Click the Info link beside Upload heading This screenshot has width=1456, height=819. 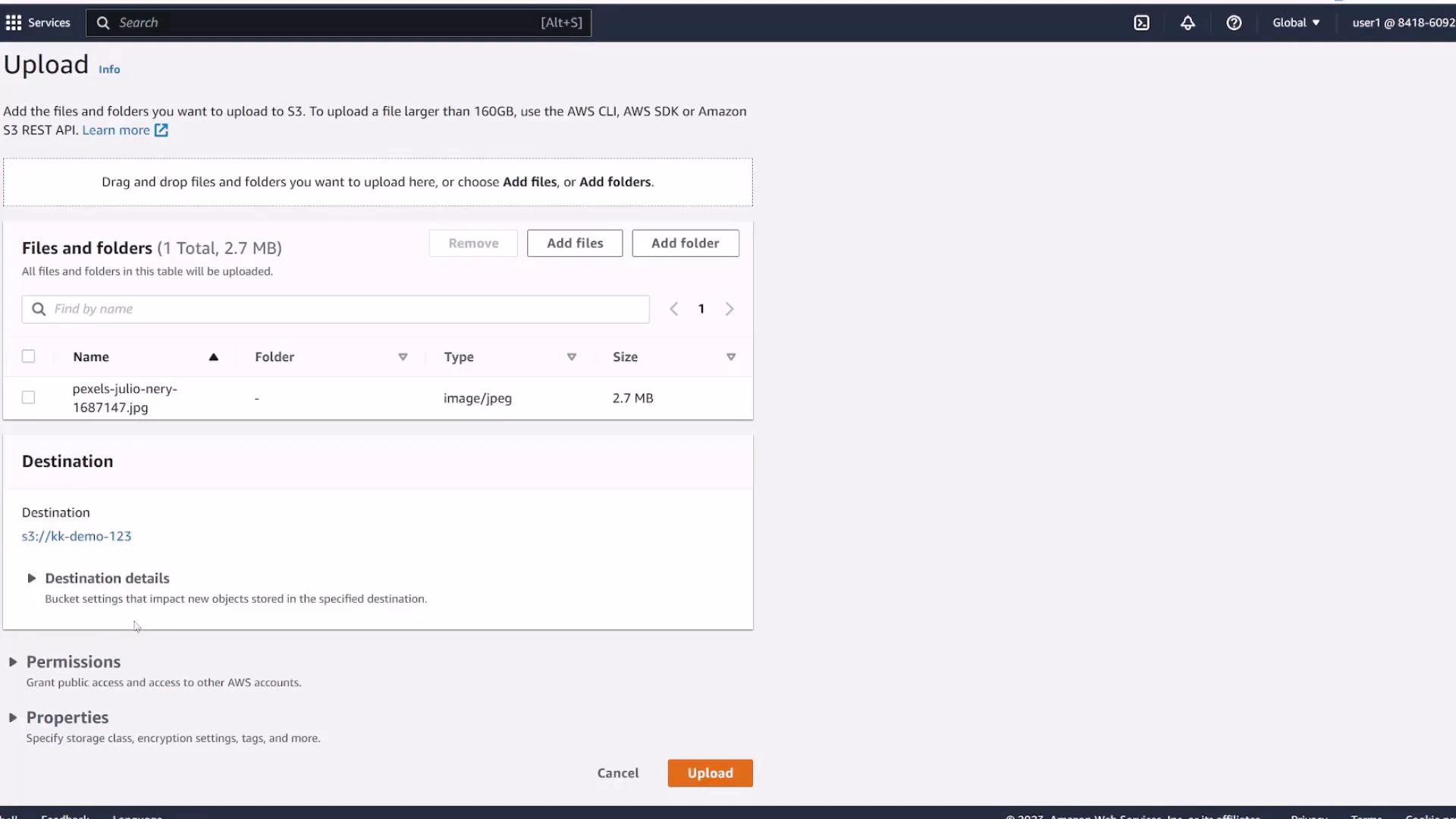tap(109, 69)
